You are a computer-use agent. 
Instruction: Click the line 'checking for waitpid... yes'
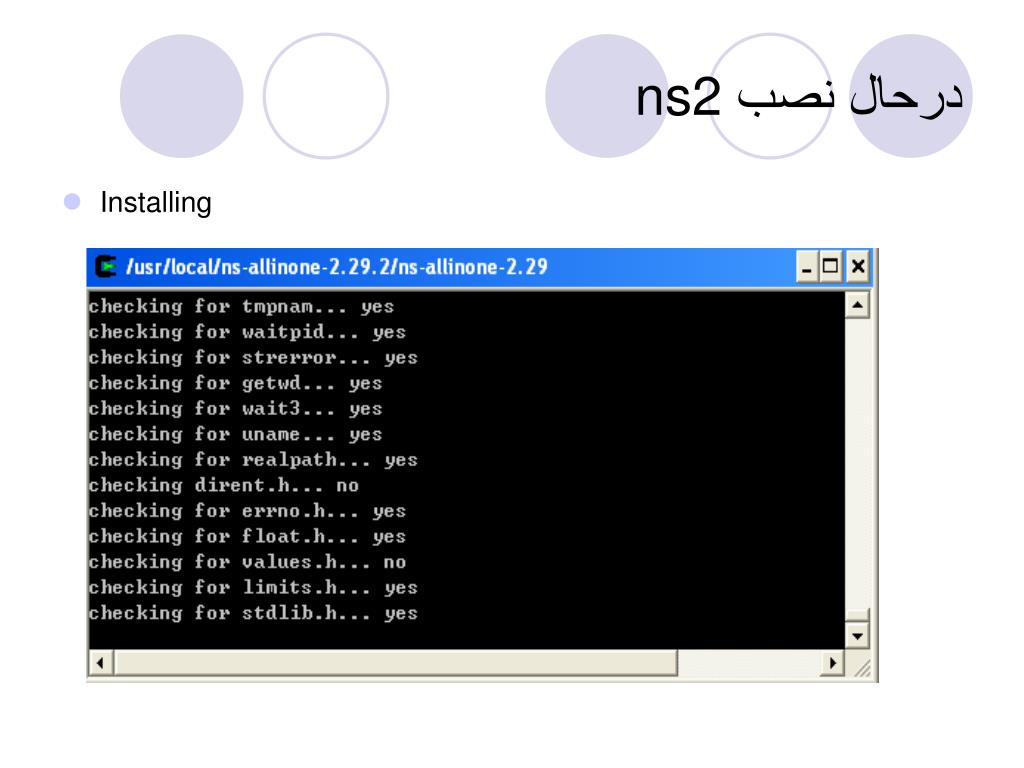coord(247,332)
